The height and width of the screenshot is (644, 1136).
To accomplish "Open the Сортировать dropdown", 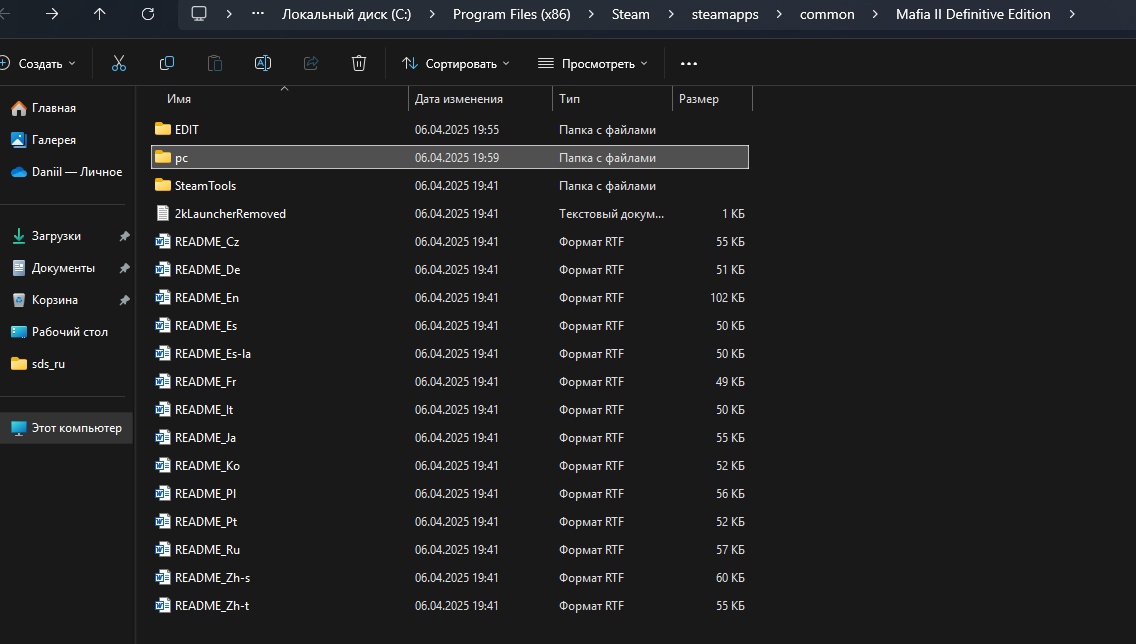I will point(456,64).
